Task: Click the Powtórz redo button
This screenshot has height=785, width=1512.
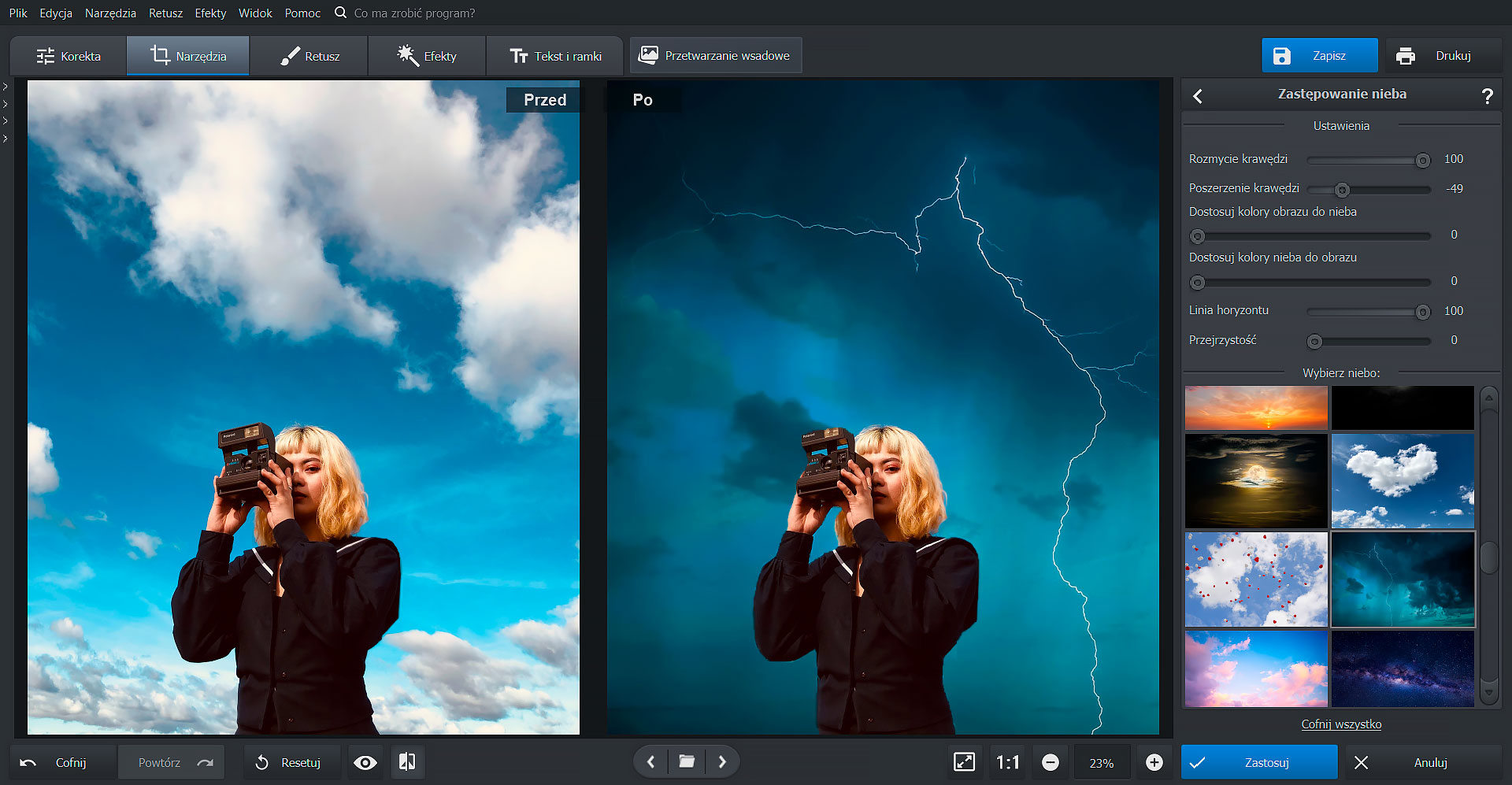Action: tap(171, 762)
